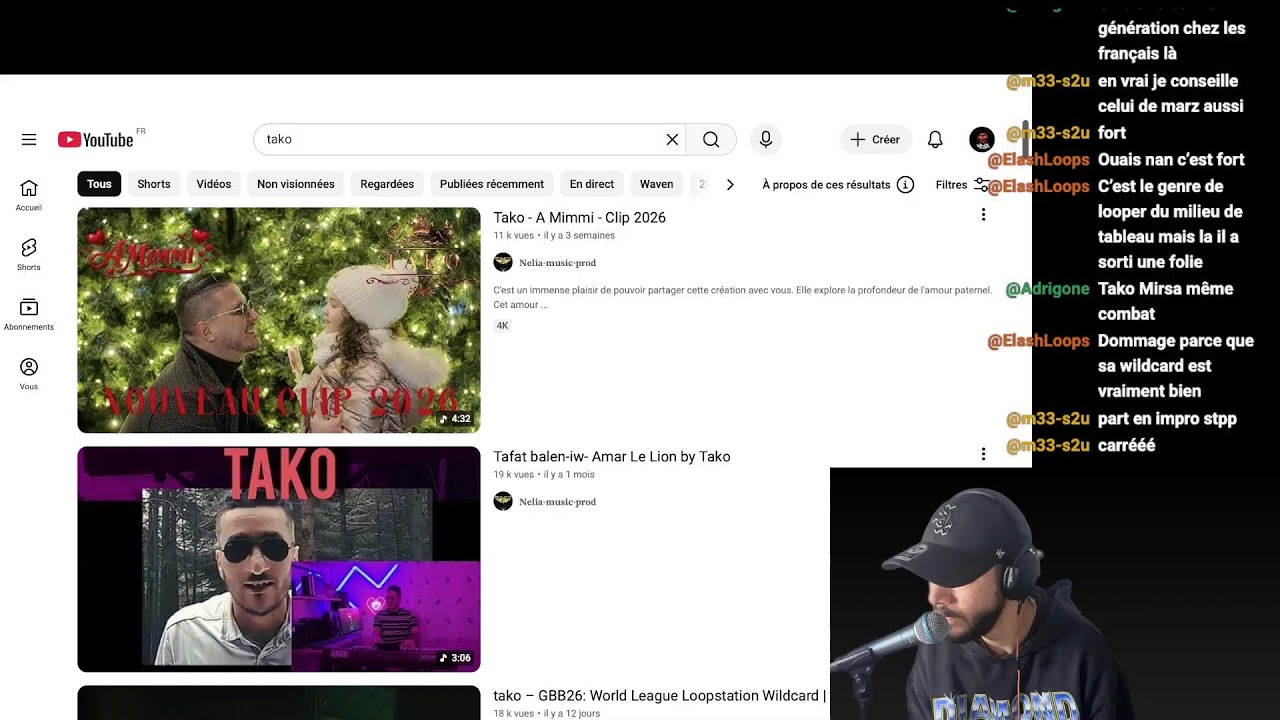Select the Shorts filter chip
The width and height of the screenshot is (1280, 720).
point(154,184)
